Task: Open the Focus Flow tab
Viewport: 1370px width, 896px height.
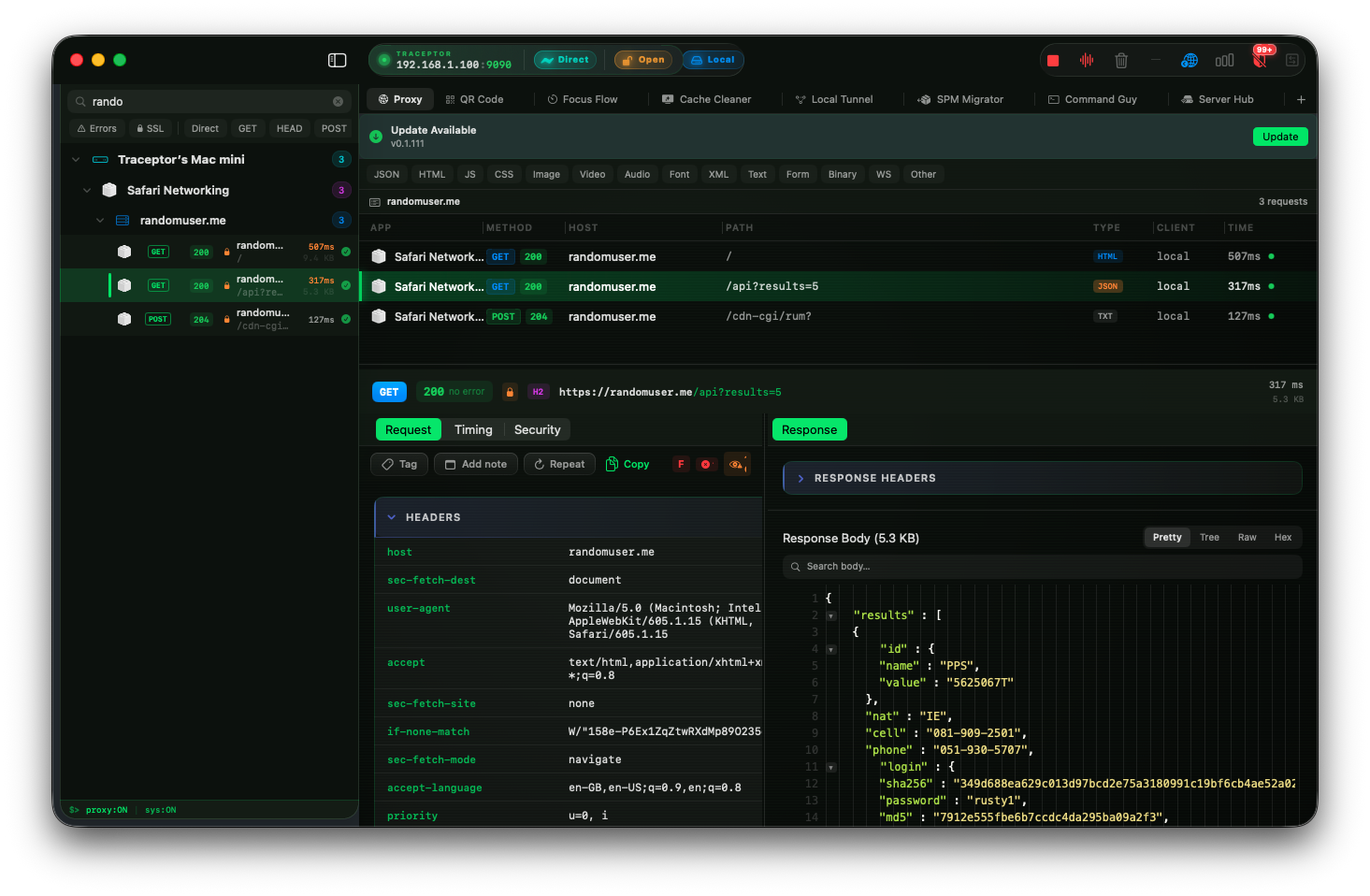Action: point(583,100)
